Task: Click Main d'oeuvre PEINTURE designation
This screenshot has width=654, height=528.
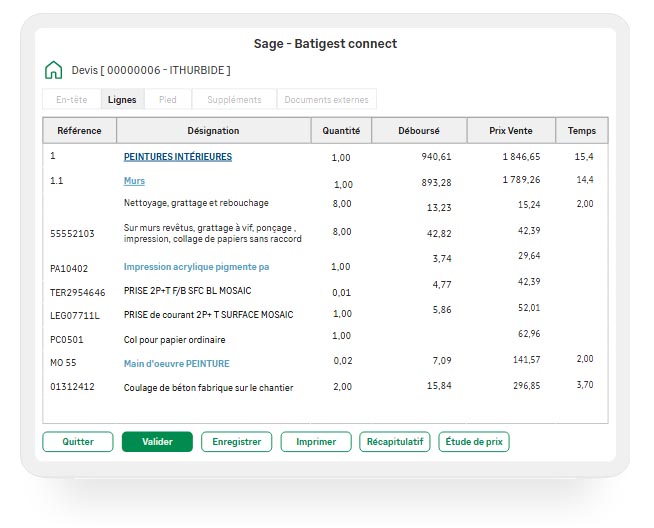Action: pyautogui.click(x=177, y=364)
